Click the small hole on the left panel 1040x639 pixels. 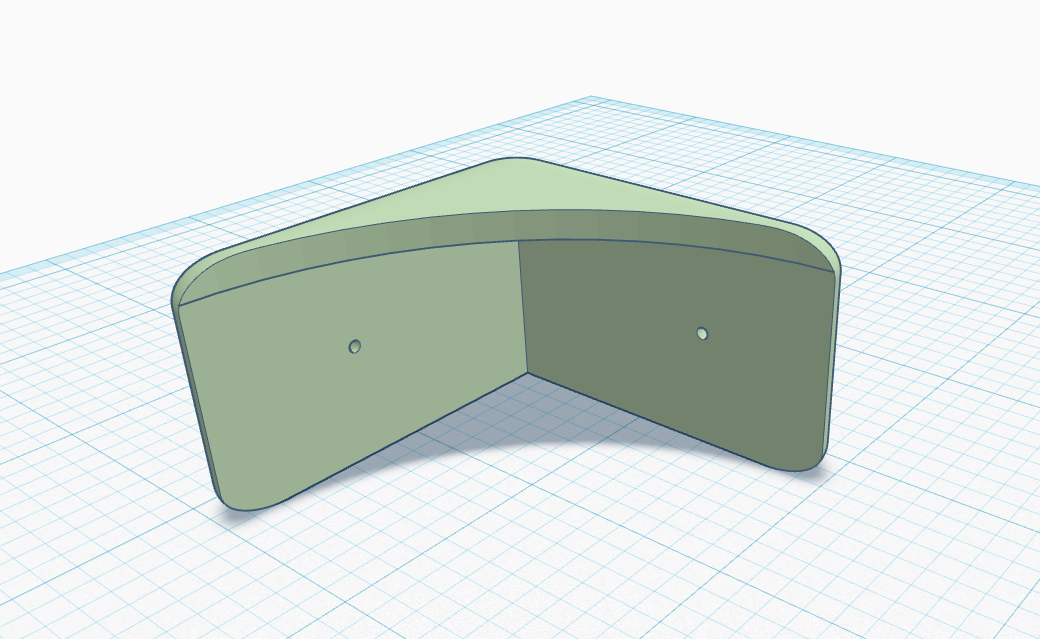pos(355,346)
